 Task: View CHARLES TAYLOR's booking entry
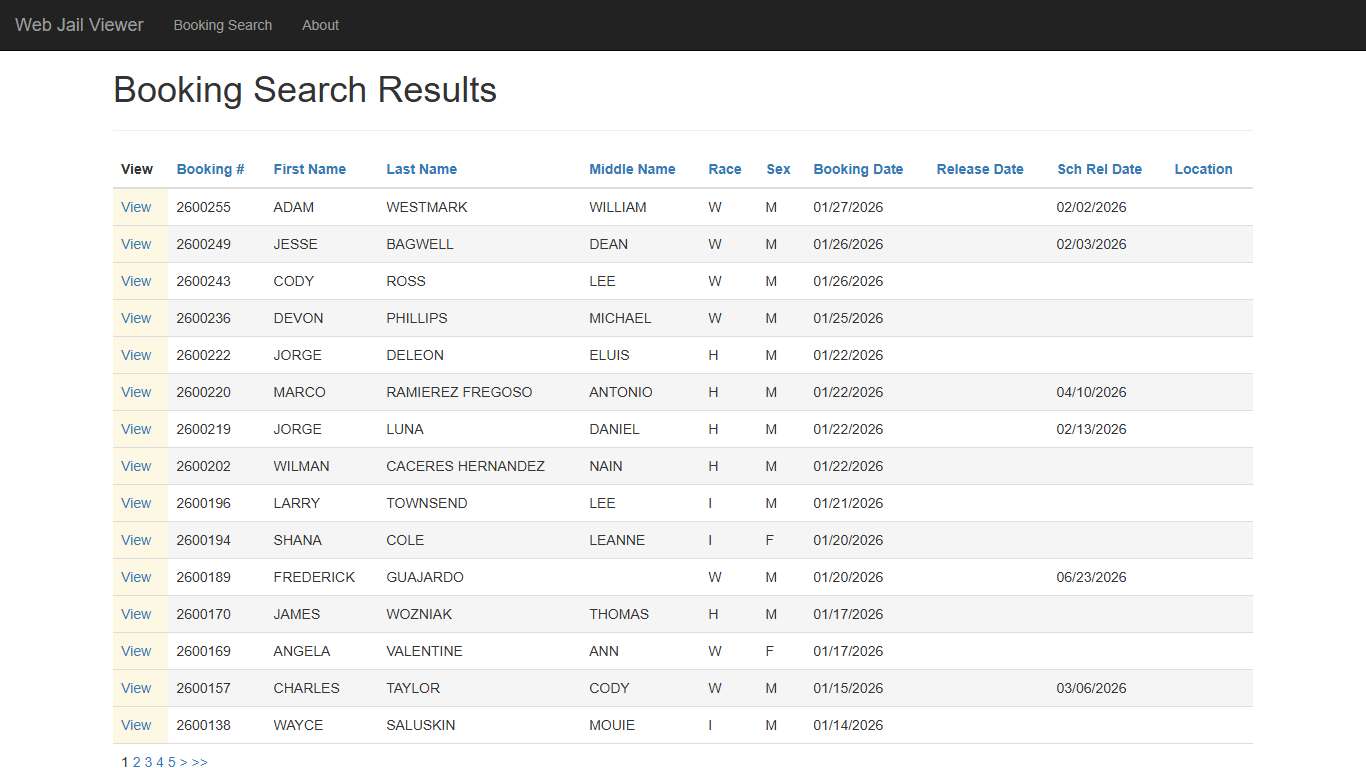point(136,688)
